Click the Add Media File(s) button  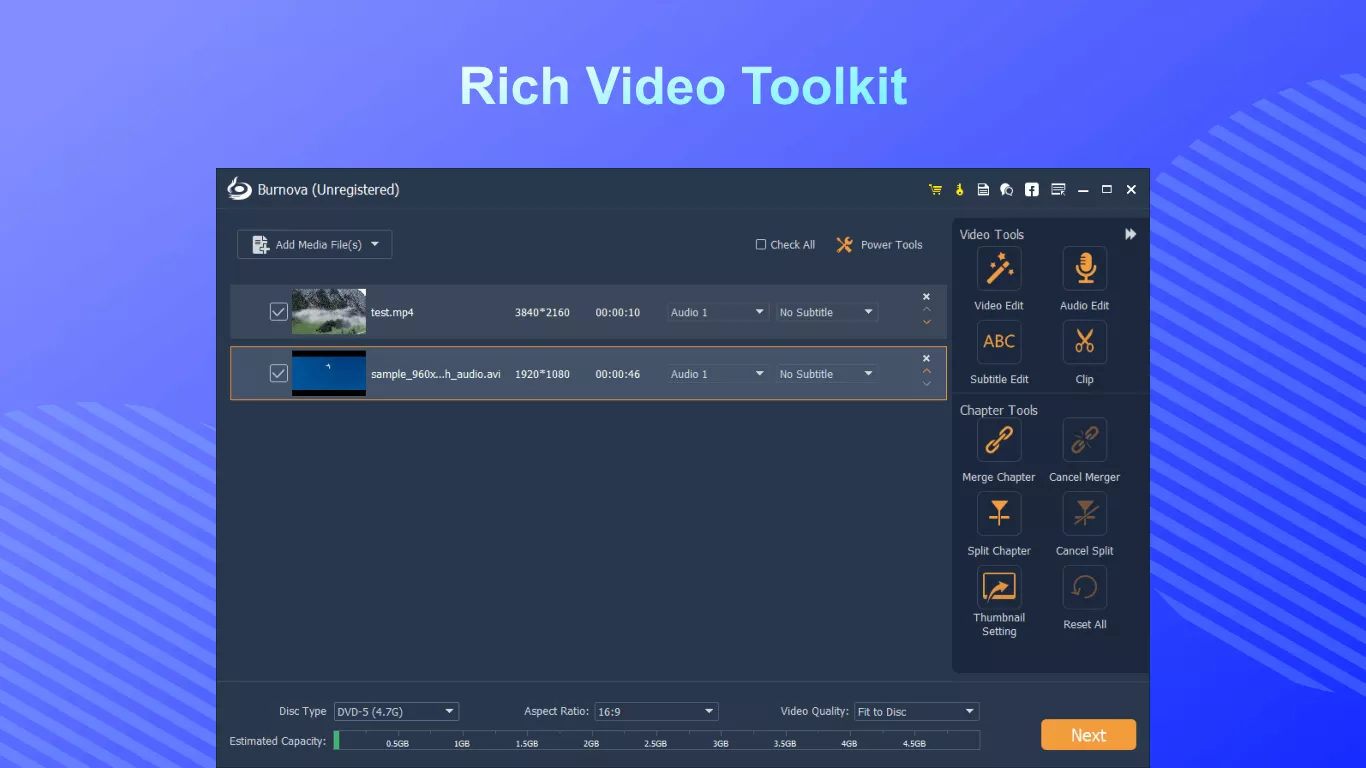pyautogui.click(x=314, y=245)
